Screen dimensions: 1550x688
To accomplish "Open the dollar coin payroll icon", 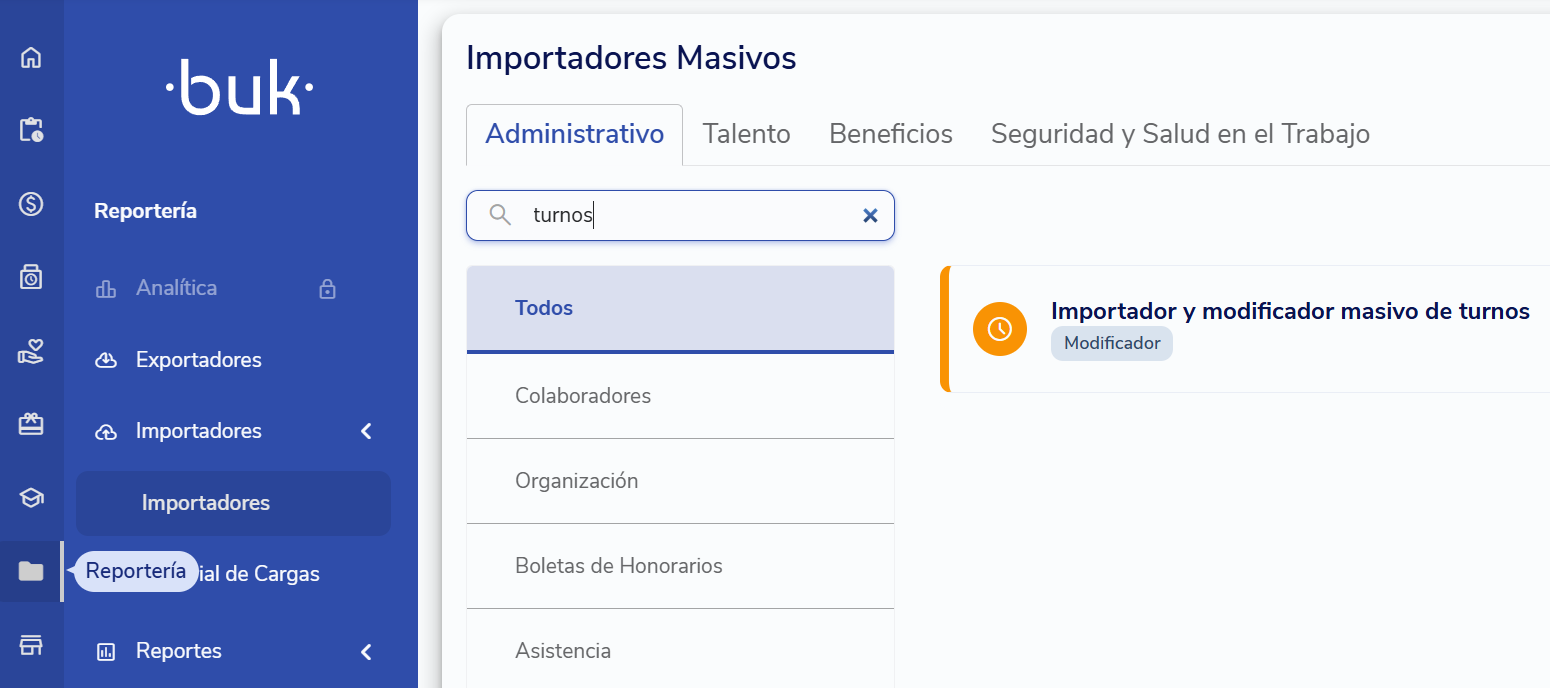I will click(31, 204).
